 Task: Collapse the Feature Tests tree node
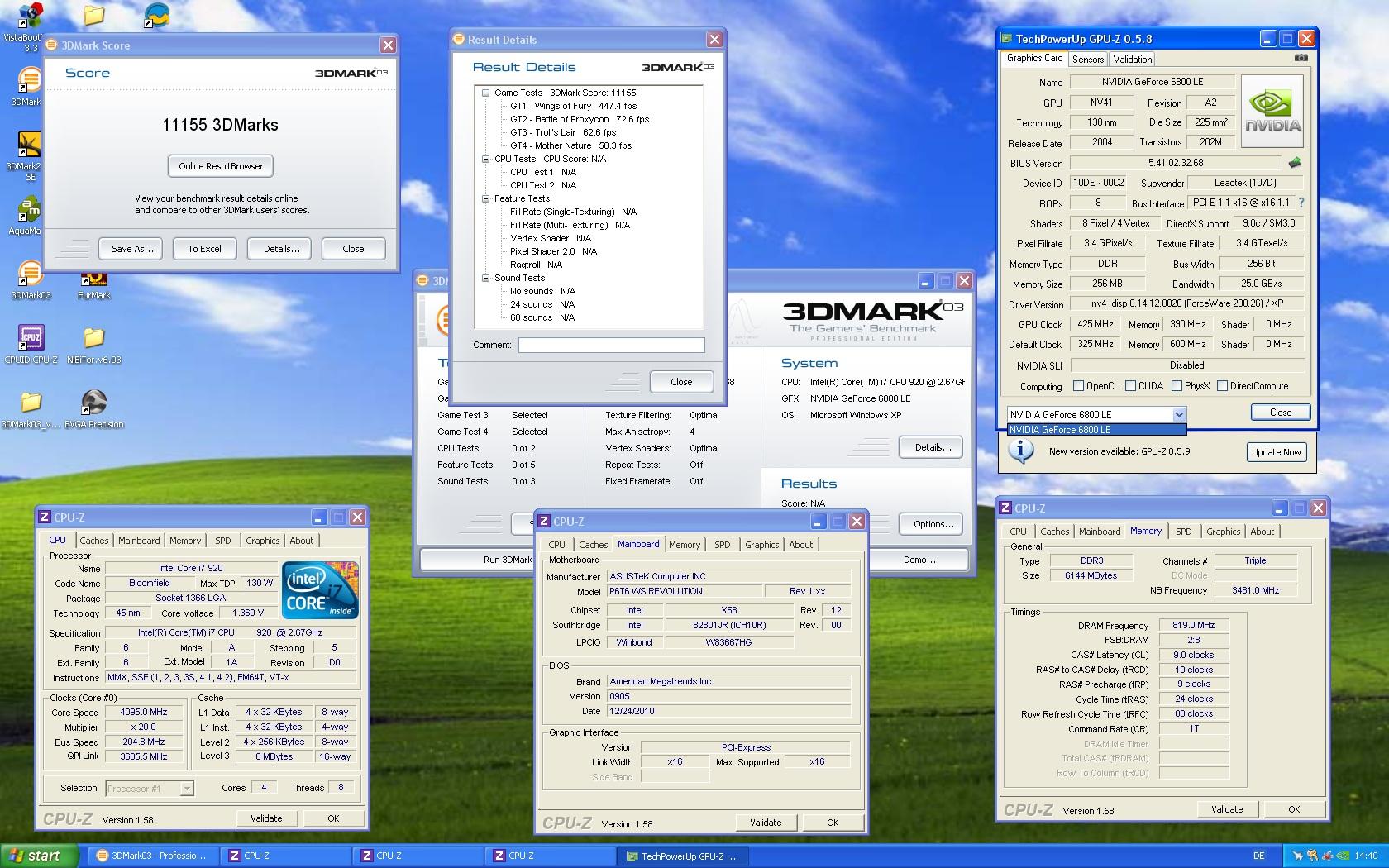(486, 198)
